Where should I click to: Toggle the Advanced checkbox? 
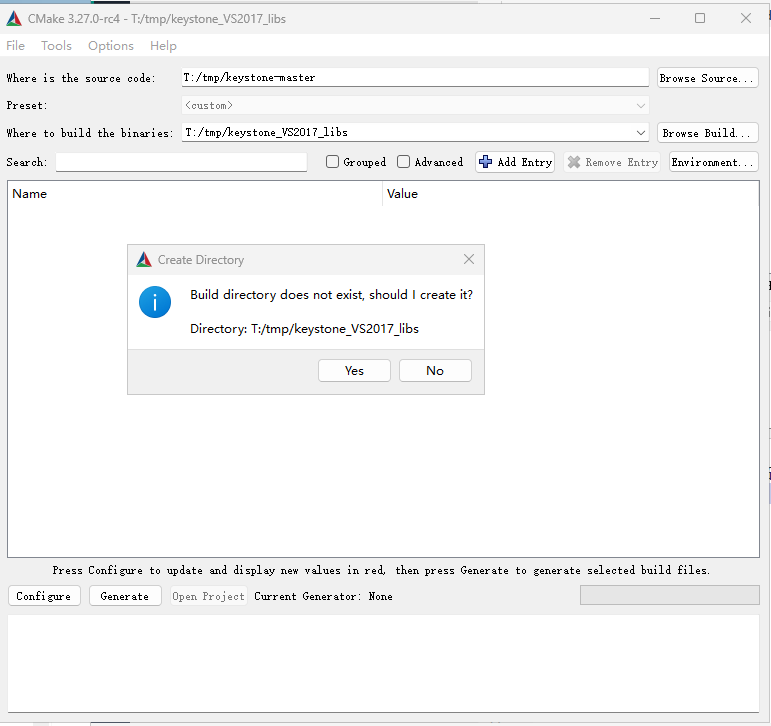(x=403, y=162)
